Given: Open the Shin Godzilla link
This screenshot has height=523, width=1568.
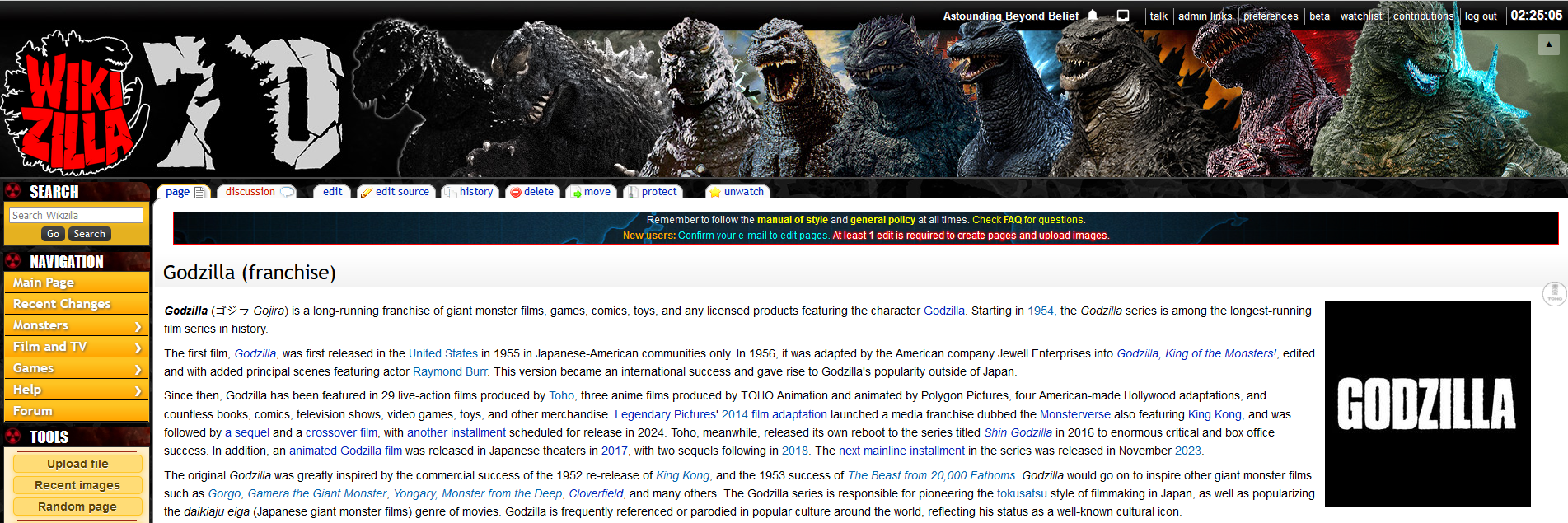Looking at the screenshot, I should pos(1018,432).
